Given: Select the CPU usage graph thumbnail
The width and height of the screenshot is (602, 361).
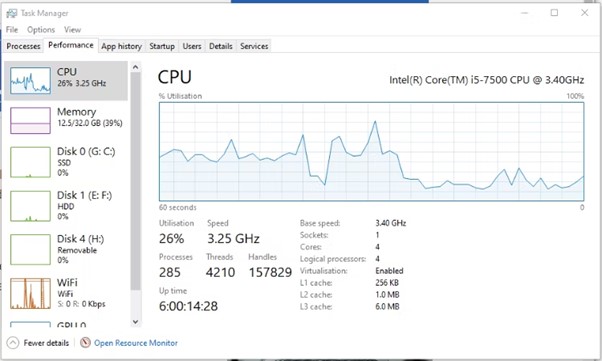Looking at the screenshot, I should [30, 80].
